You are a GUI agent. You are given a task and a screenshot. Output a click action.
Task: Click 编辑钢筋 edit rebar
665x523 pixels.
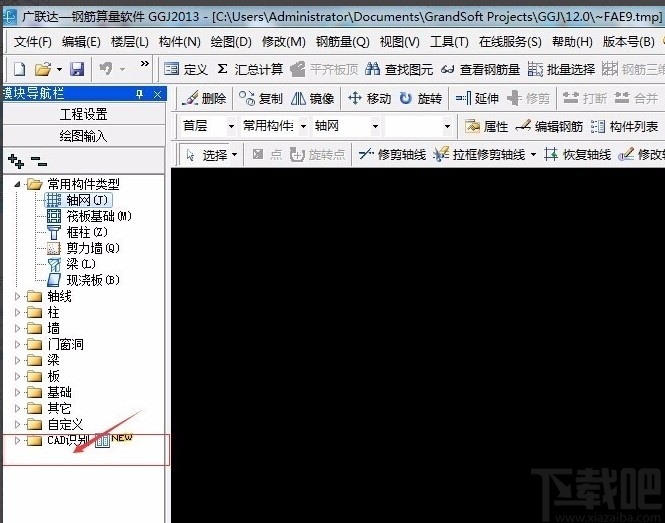coord(549,126)
